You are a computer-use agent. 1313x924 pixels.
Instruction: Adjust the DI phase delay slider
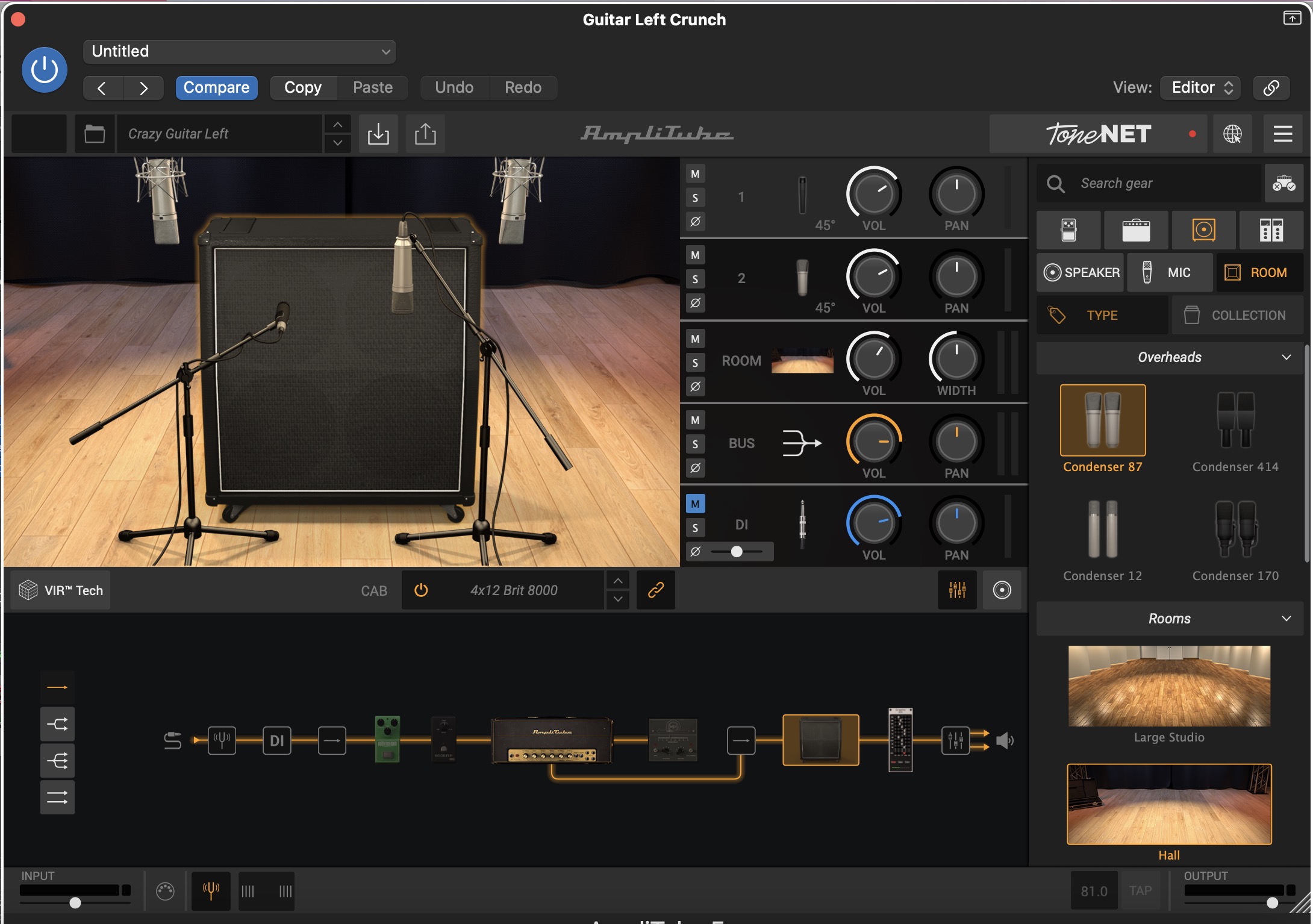point(737,551)
